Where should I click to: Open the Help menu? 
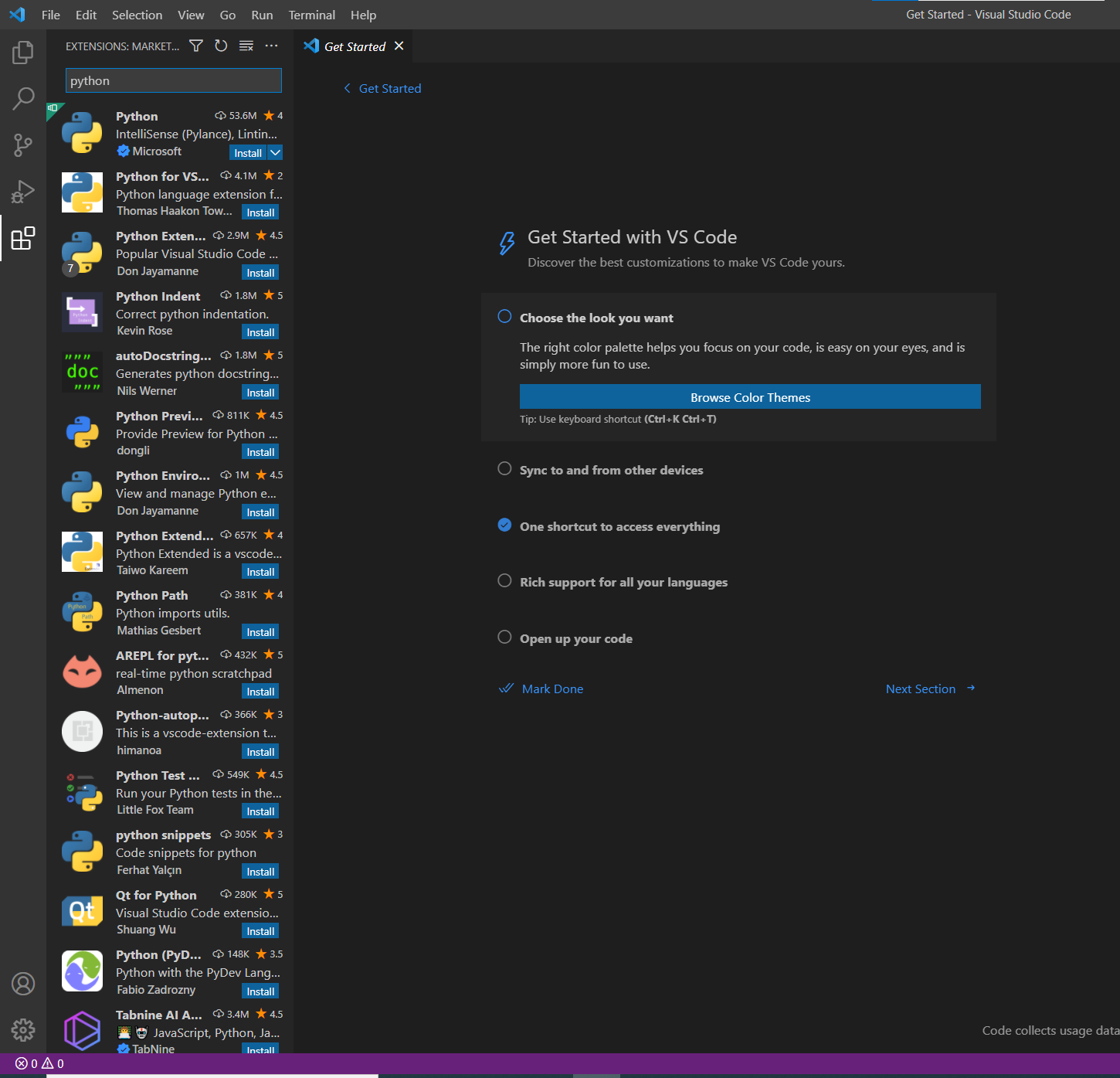click(x=363, y=15)
